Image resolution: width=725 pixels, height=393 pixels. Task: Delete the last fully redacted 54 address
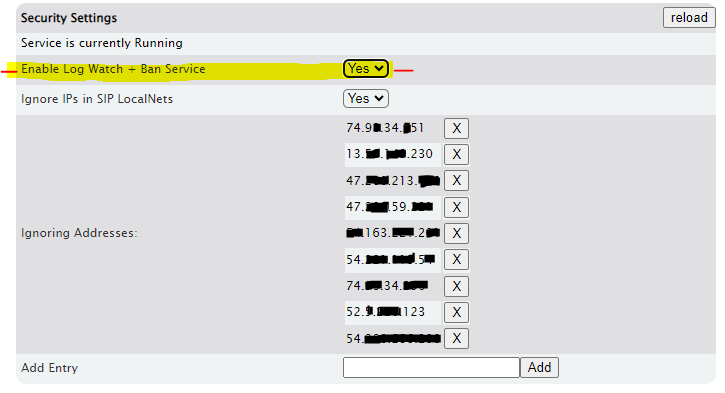click(x=456, y=338)
